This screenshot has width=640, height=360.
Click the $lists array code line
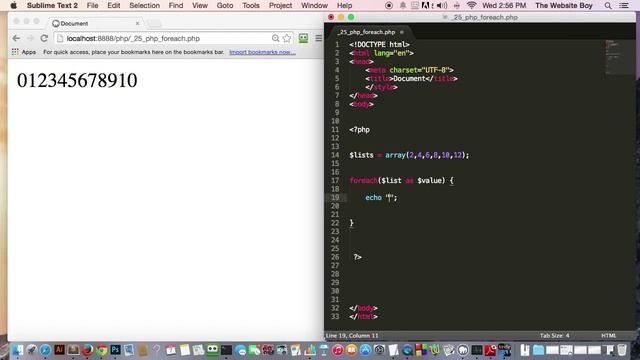click(409, 155)
